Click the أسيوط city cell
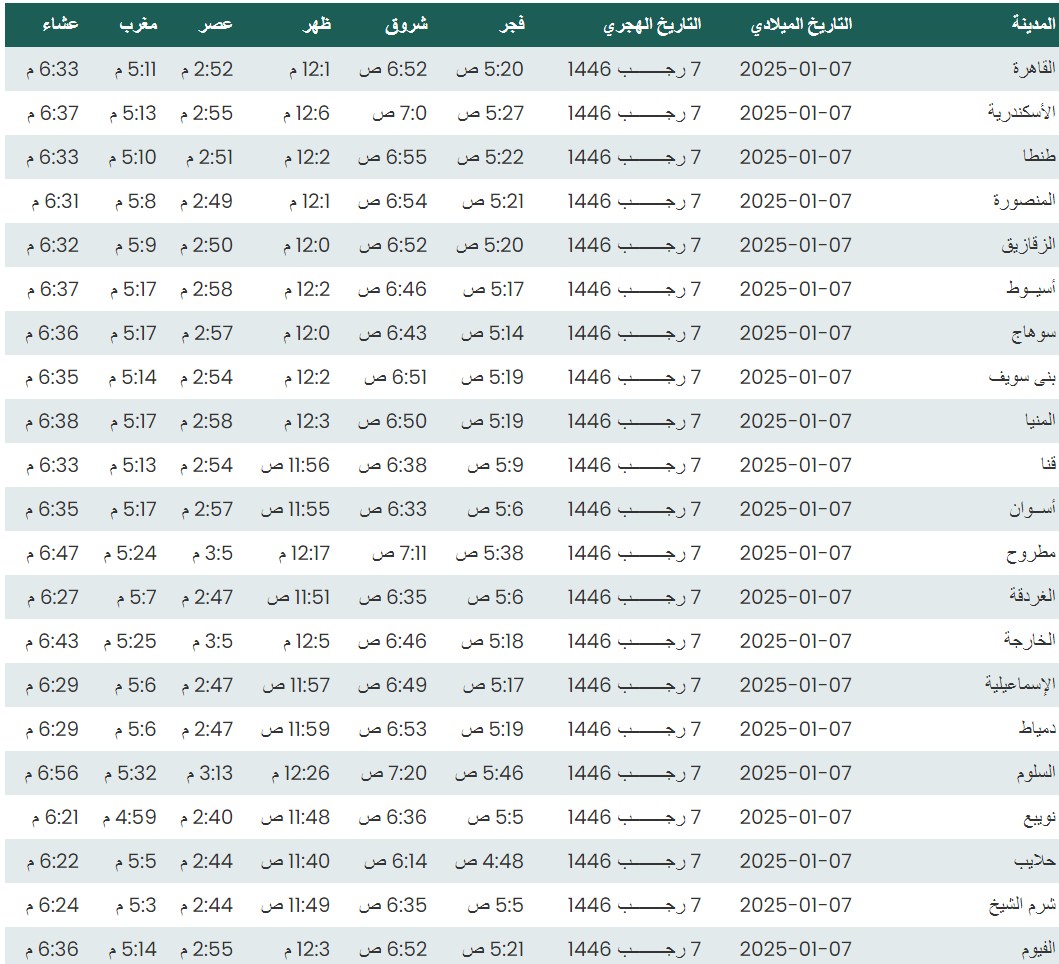Screen dimensions: 1059x964 tap(1030, 289)
